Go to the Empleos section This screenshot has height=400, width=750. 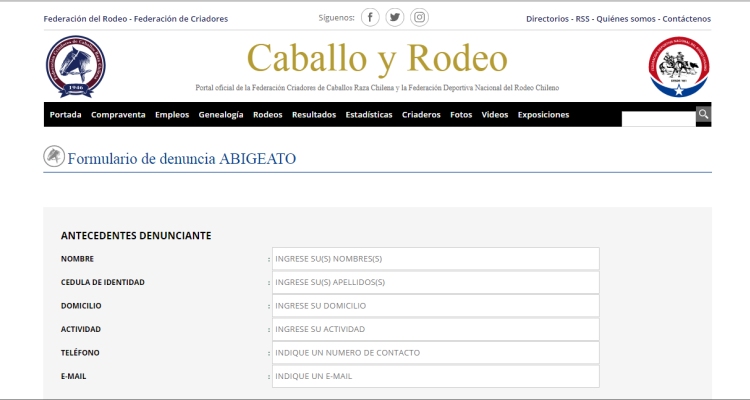(172, 115)
